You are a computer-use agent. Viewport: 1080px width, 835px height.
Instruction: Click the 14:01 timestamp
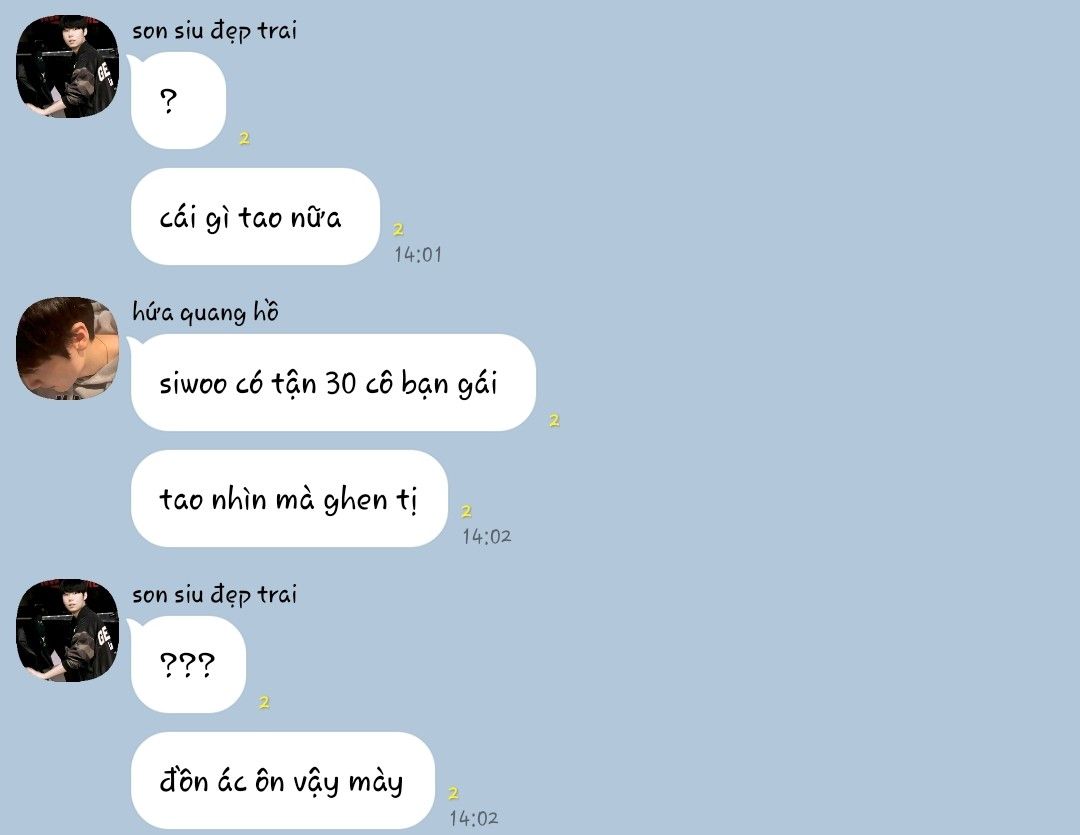[x=418, y=255]
